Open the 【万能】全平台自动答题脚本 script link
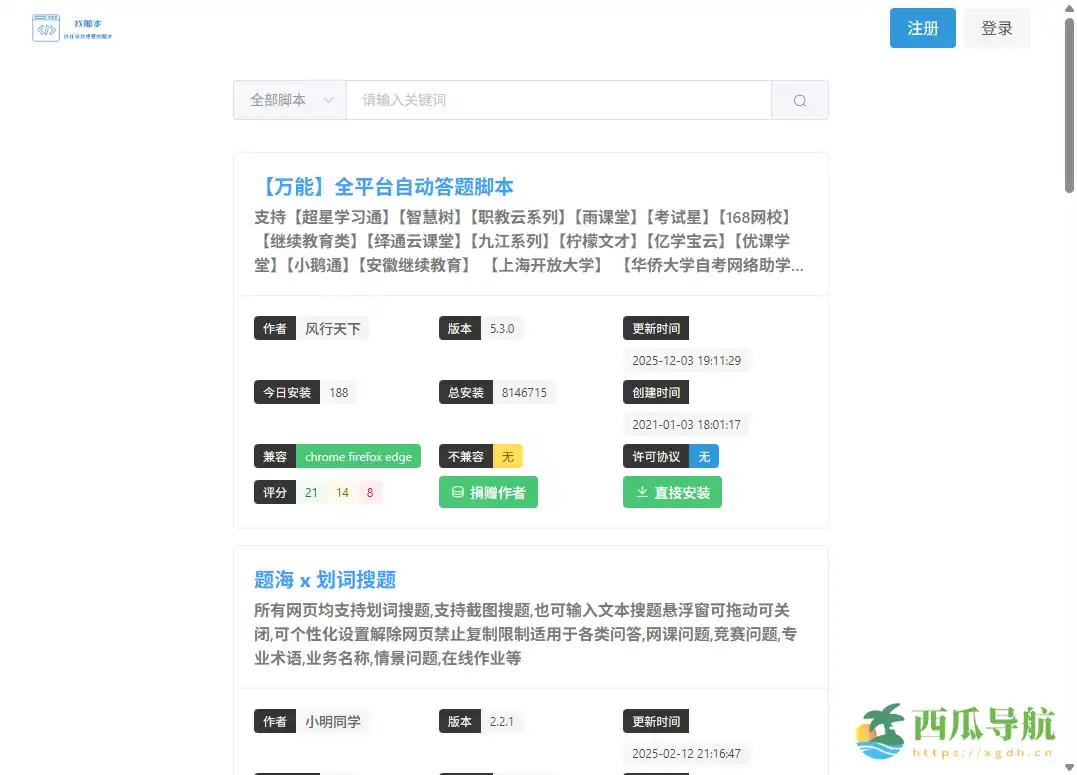This screenshot has width=1077, height=775. click(384, 186)
